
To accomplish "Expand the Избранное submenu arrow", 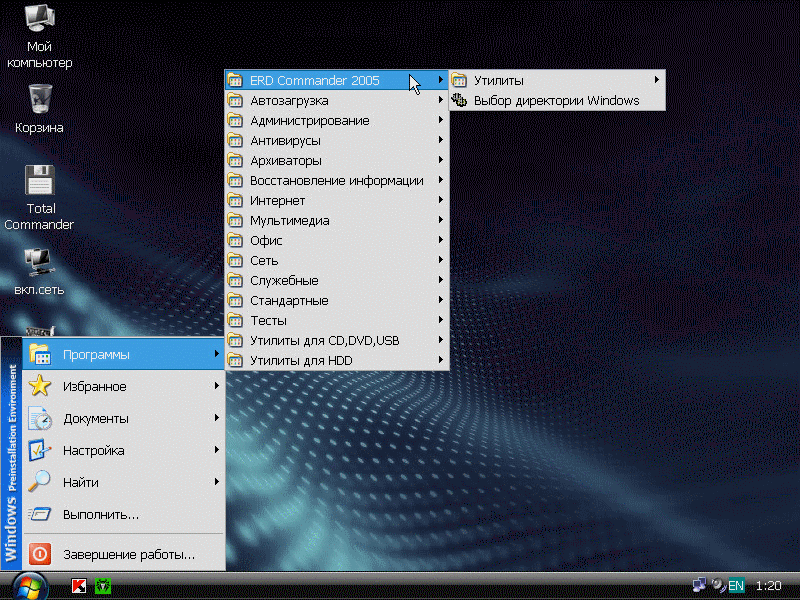I will coord(217,386).
